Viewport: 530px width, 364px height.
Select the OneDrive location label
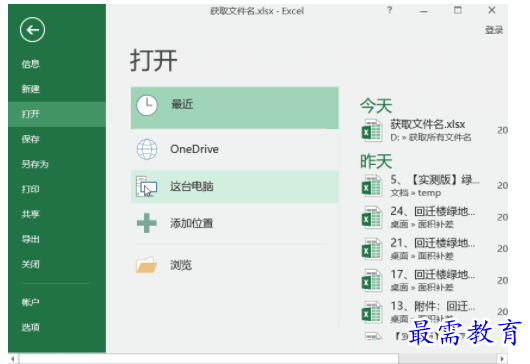194,149
